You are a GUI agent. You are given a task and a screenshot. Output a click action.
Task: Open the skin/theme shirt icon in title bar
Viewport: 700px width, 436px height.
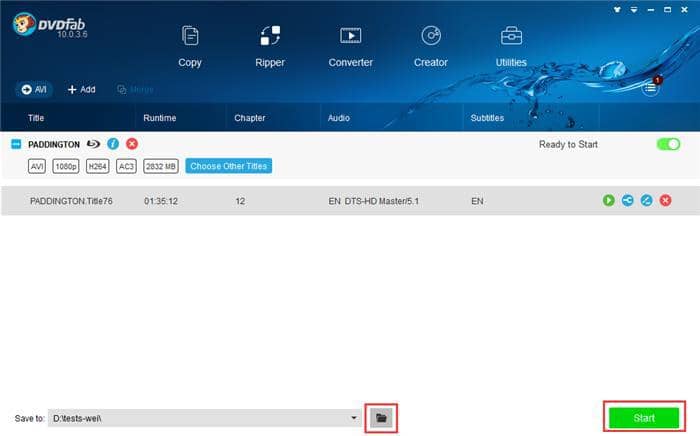tap(617, 9)
